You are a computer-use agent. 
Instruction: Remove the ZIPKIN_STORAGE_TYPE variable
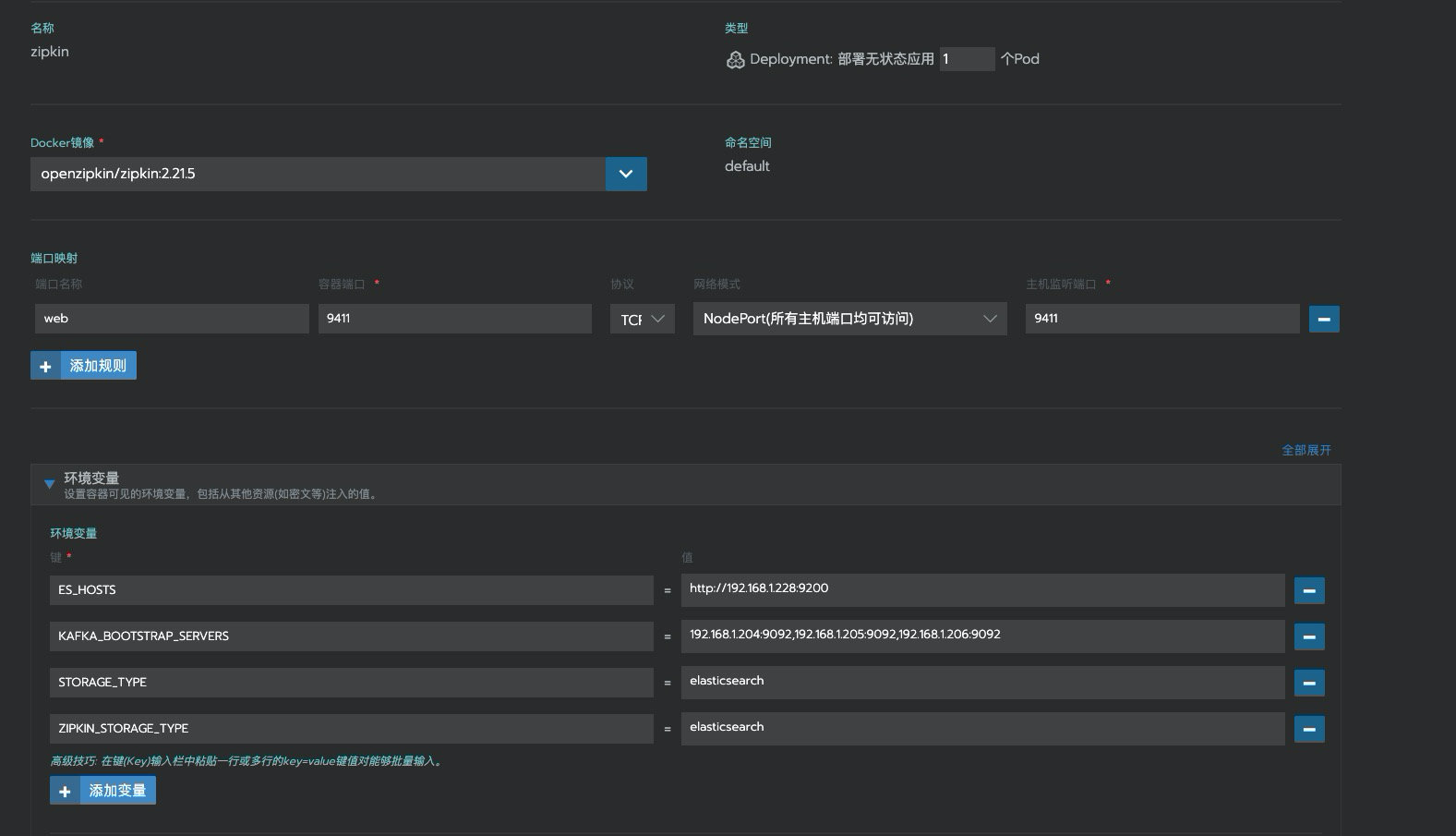pos(1309,729)
